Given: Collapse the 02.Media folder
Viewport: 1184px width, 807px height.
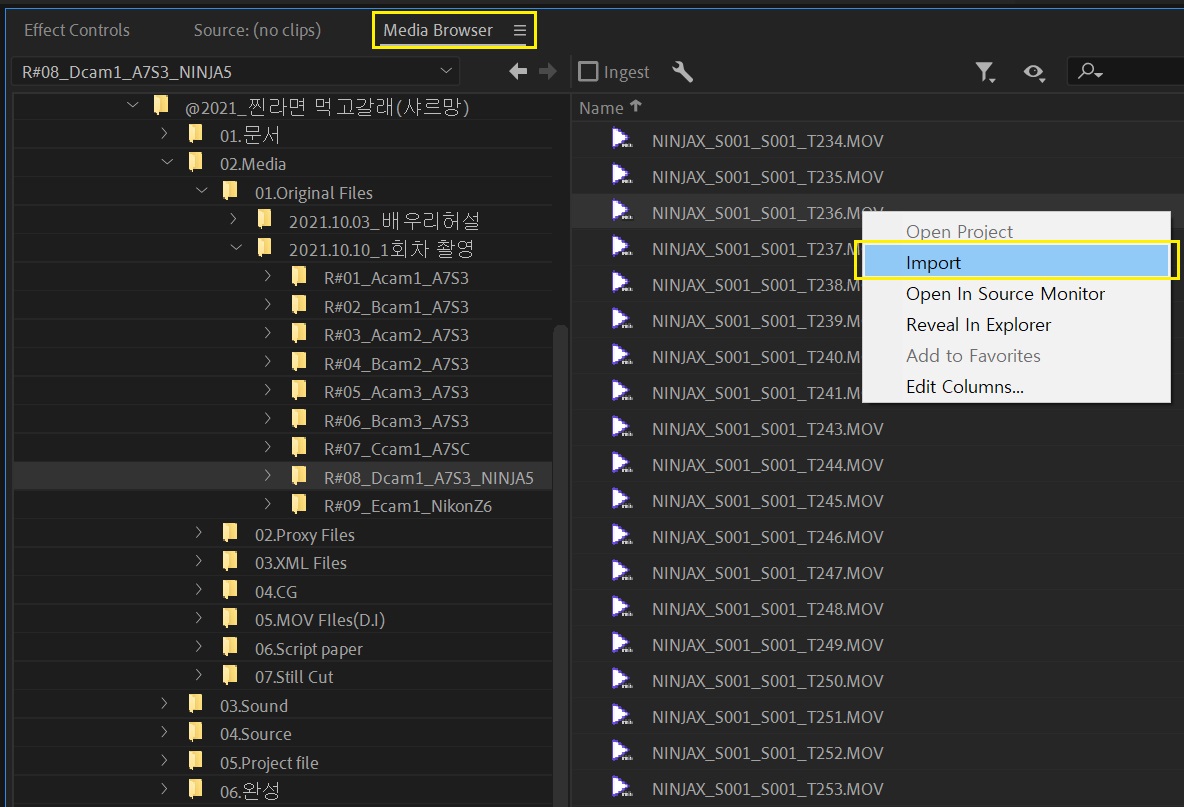Looking at the screenshot, I should (x=167, y=162).
